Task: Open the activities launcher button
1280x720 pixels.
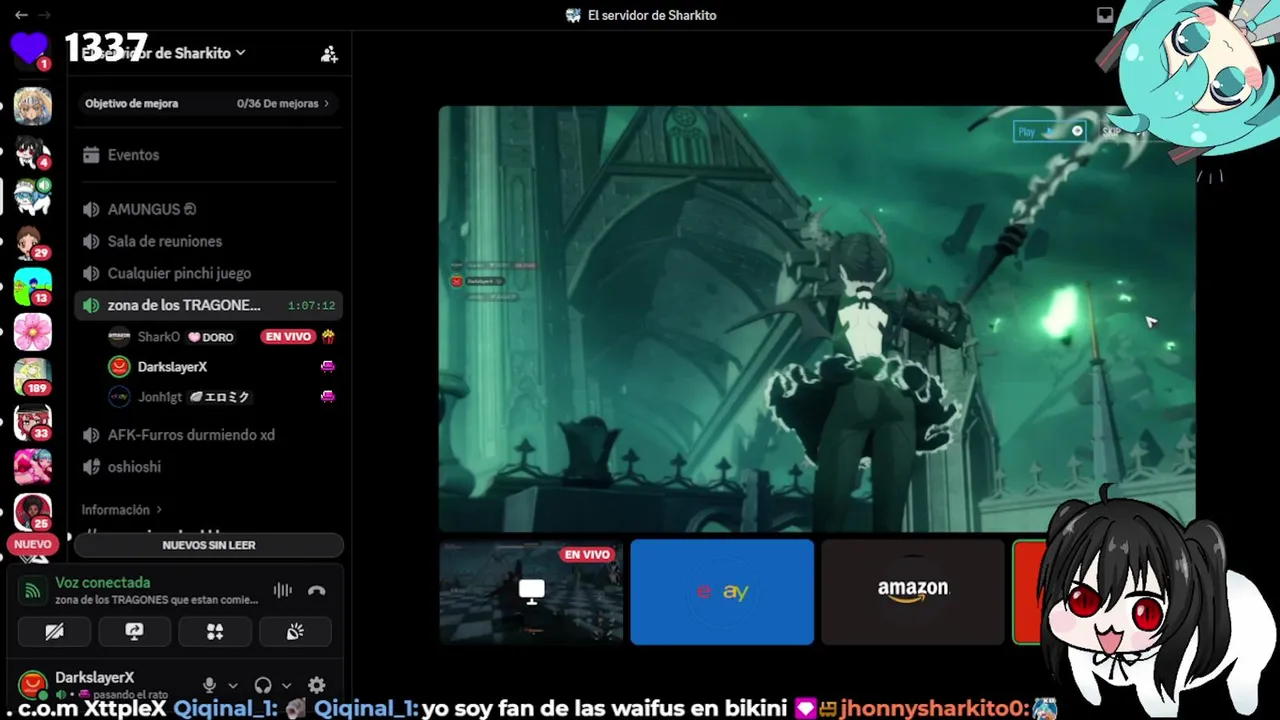Action: 215,631
